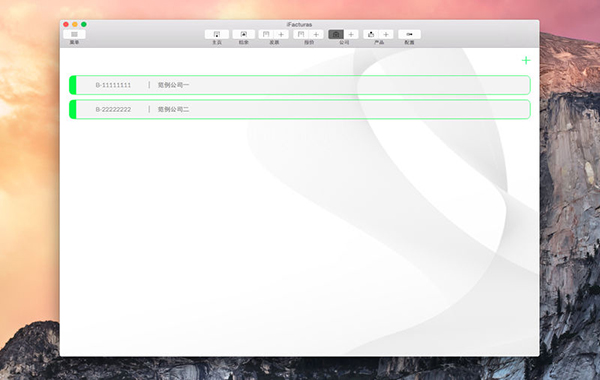
Task: Open company row B-11111111
Action: click(x=300, y=85)
